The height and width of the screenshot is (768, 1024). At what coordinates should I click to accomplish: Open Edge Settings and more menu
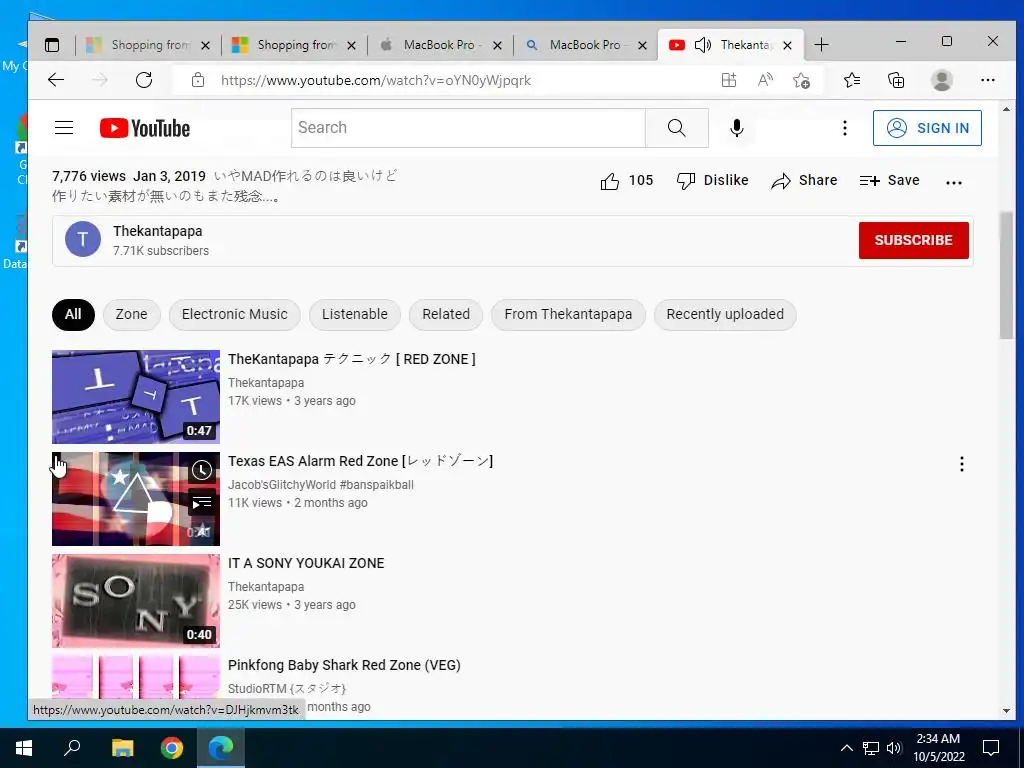tap(987, 80)
